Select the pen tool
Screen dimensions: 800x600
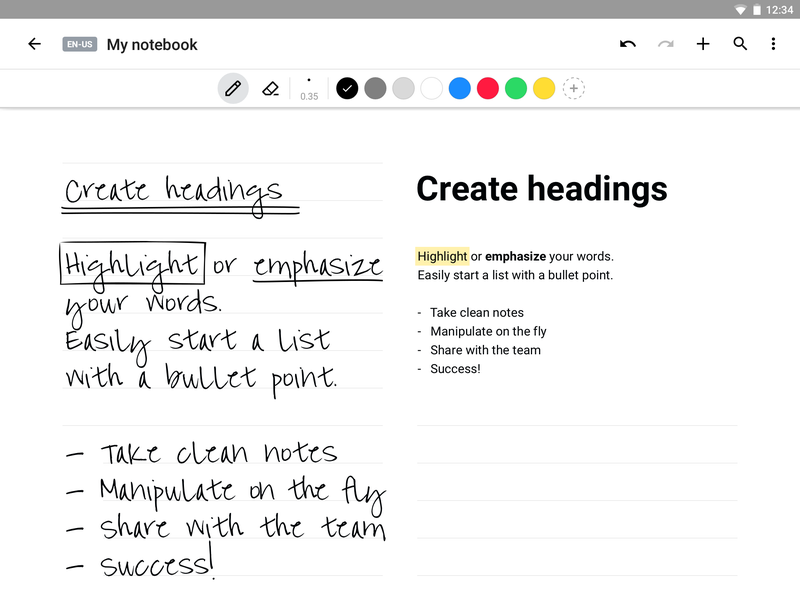(x=233, y=88)
